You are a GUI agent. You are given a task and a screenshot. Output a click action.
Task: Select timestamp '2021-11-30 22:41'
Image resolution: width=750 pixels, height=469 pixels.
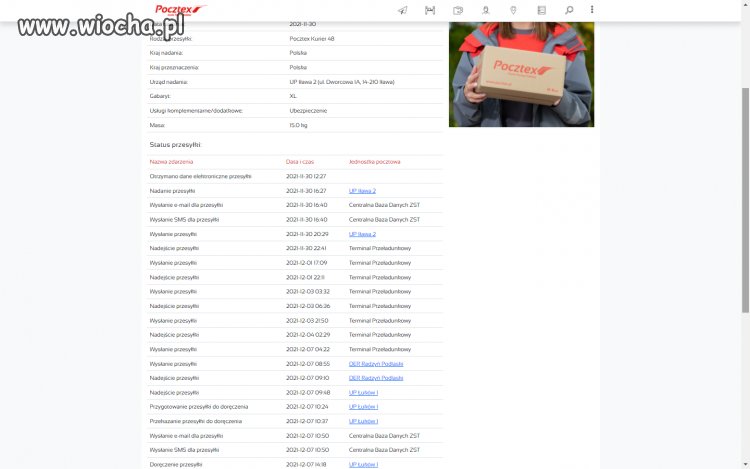click(x=306, y=249)
